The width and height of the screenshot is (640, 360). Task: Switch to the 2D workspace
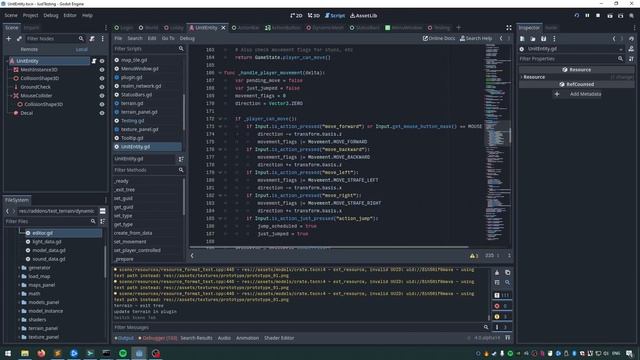296,16
